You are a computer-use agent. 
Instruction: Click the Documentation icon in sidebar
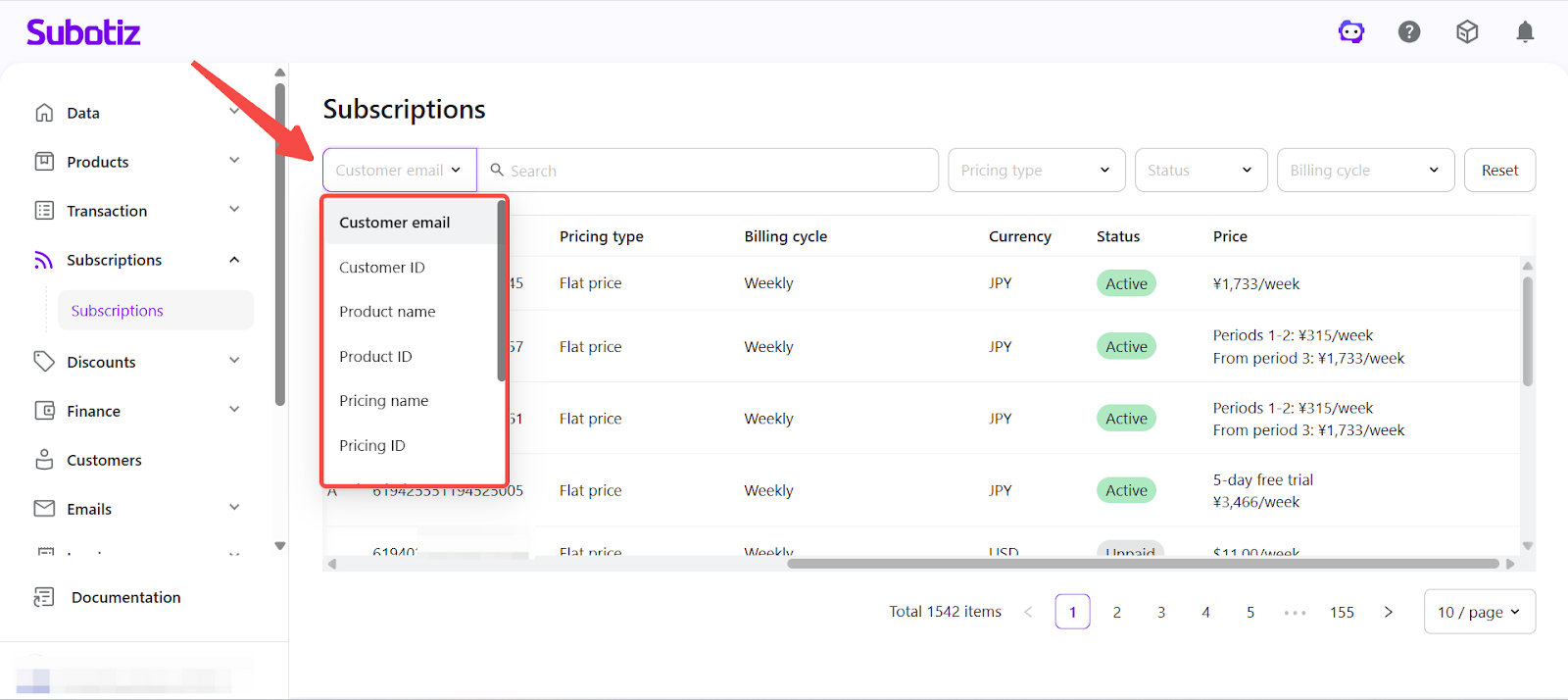[x=44, y=597]
